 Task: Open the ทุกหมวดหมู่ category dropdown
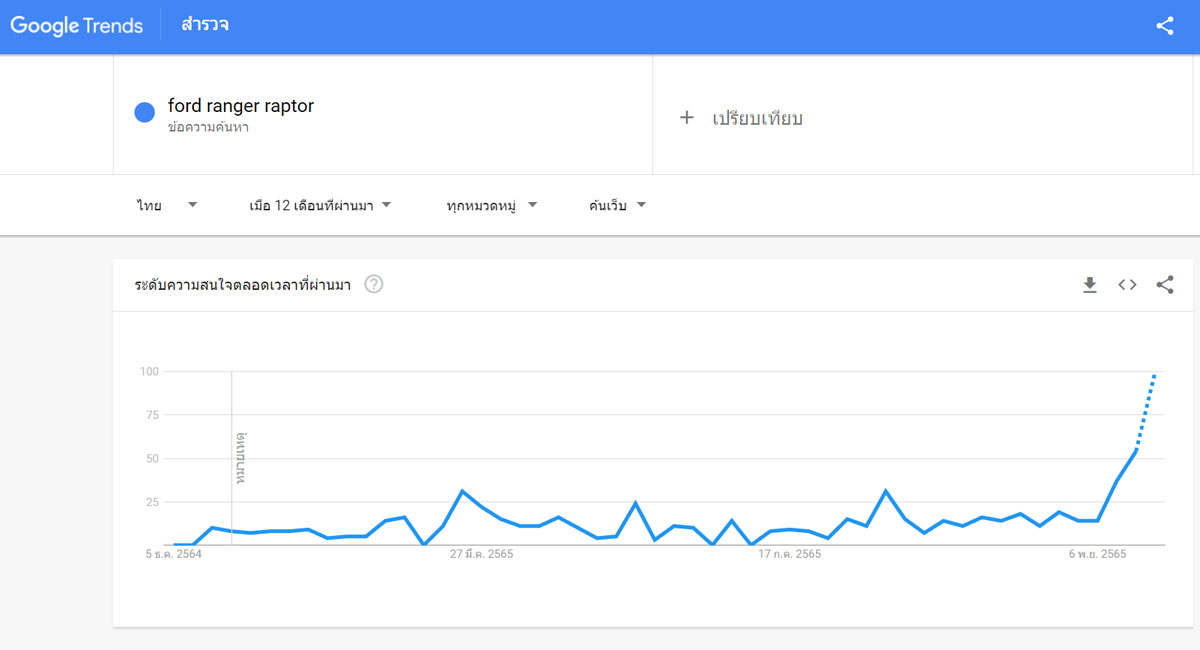click(x=492, y=205)
